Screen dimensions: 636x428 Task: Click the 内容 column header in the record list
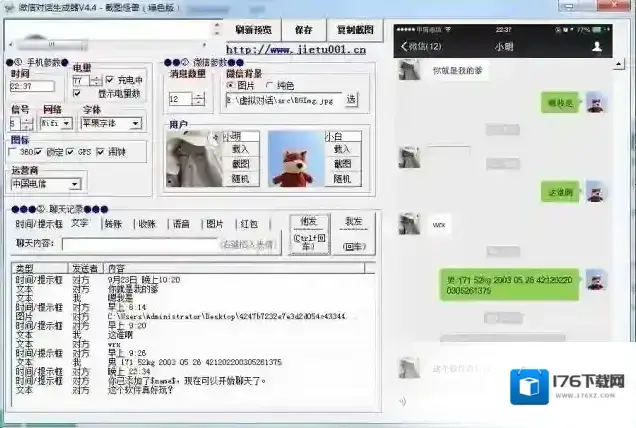tap(234, 268)
